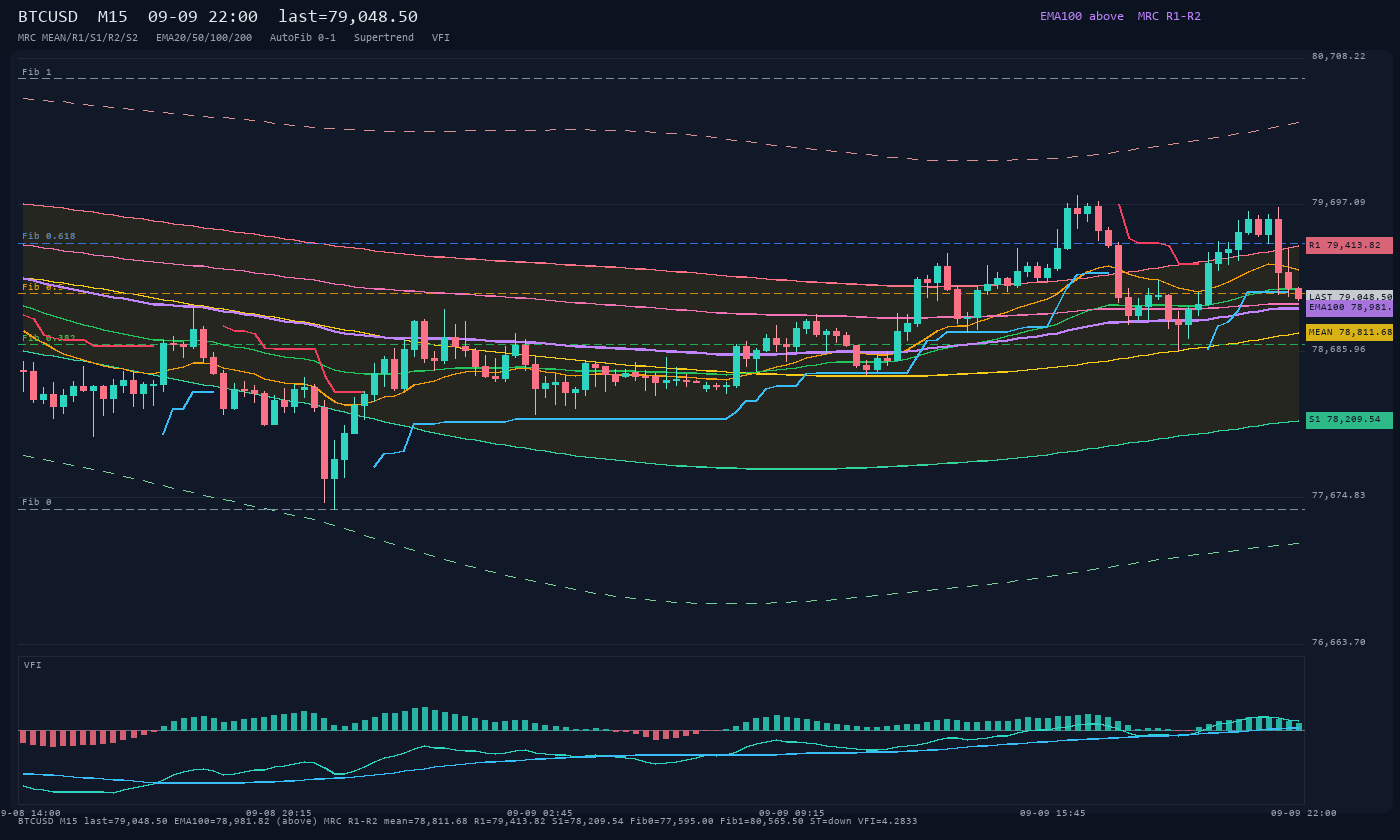Select the Fib 0.618 level label
1400x840 pixels.
49,237
